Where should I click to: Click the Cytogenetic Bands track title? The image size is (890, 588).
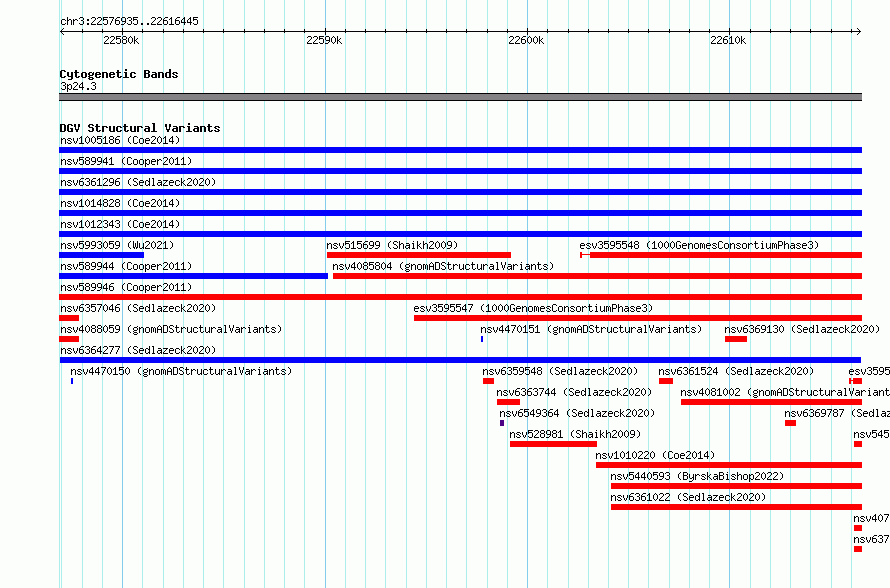click(119, 74)
